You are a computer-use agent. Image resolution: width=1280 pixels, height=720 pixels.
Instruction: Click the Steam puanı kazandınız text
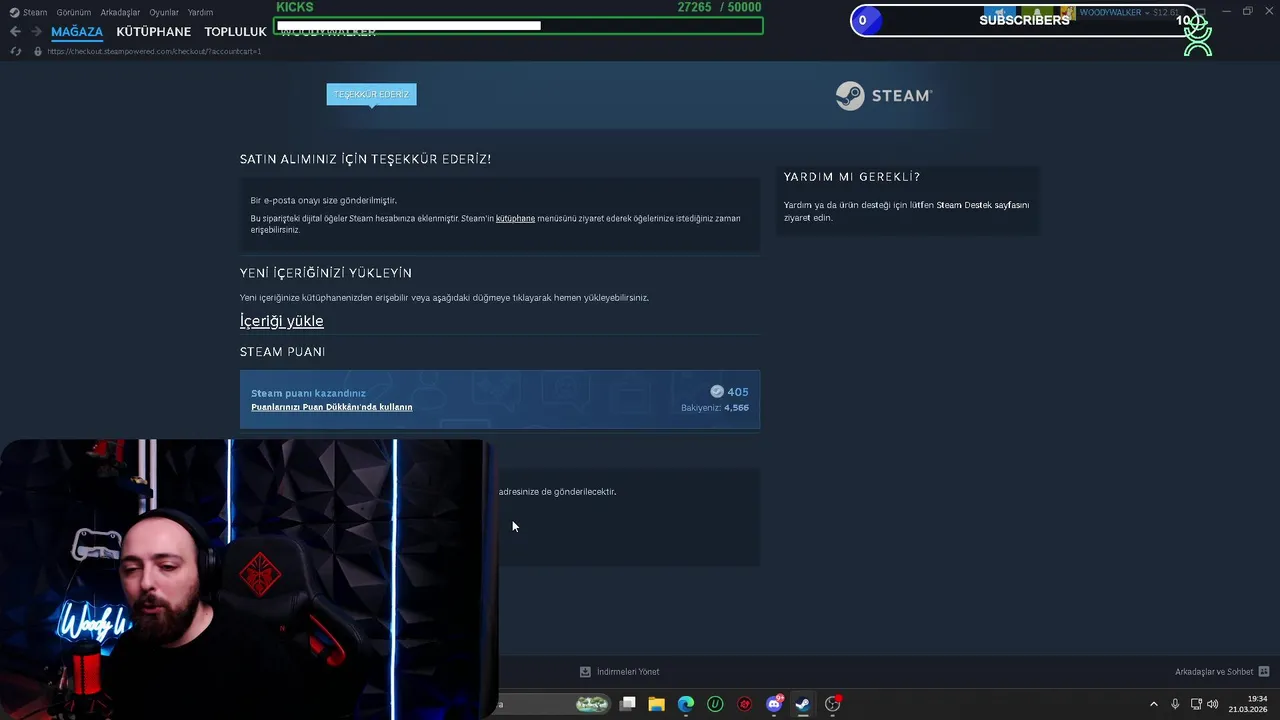coord(308,393)
